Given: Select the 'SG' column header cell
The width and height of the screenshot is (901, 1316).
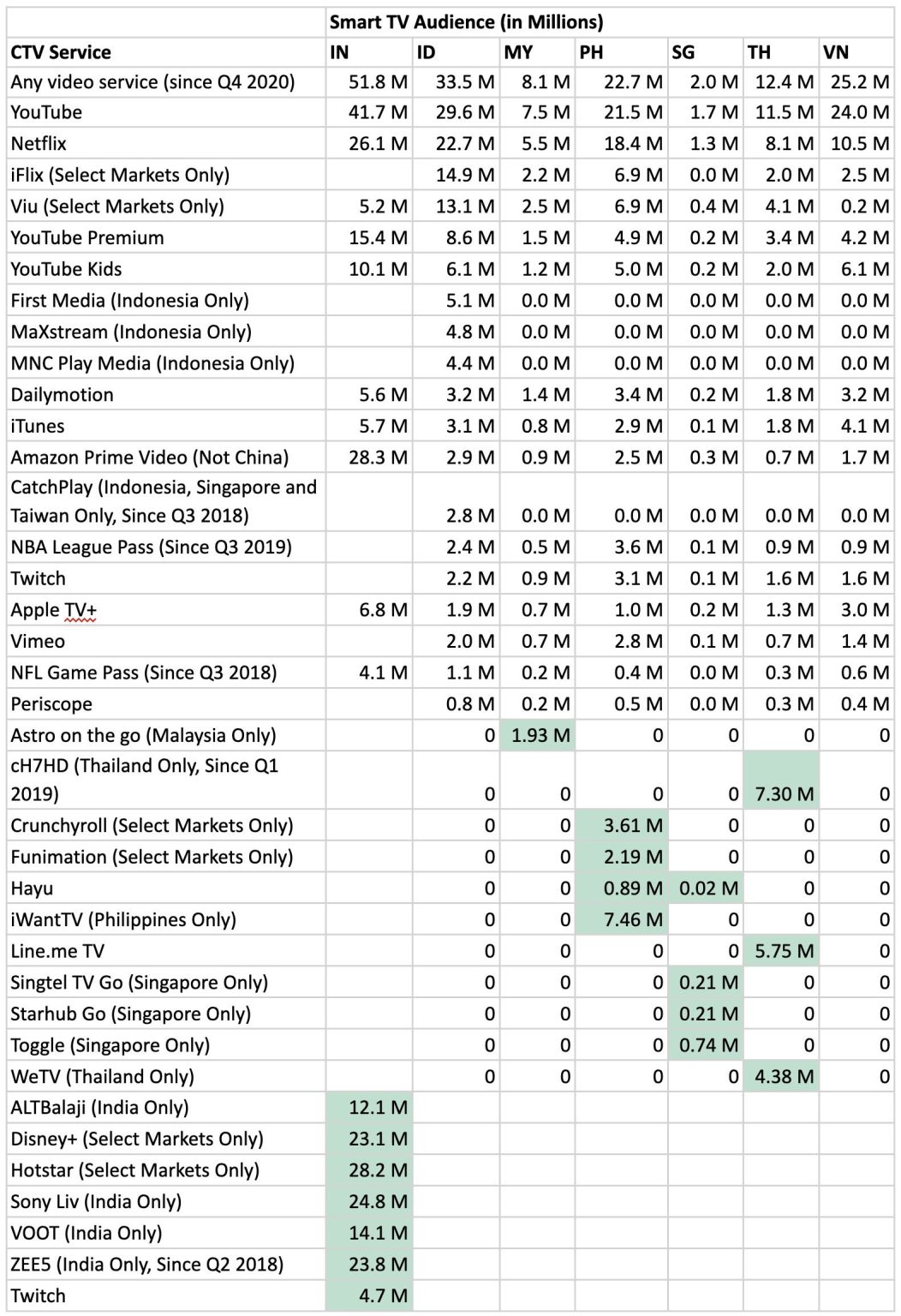Looking at the screenshot, I should [705, 52].
